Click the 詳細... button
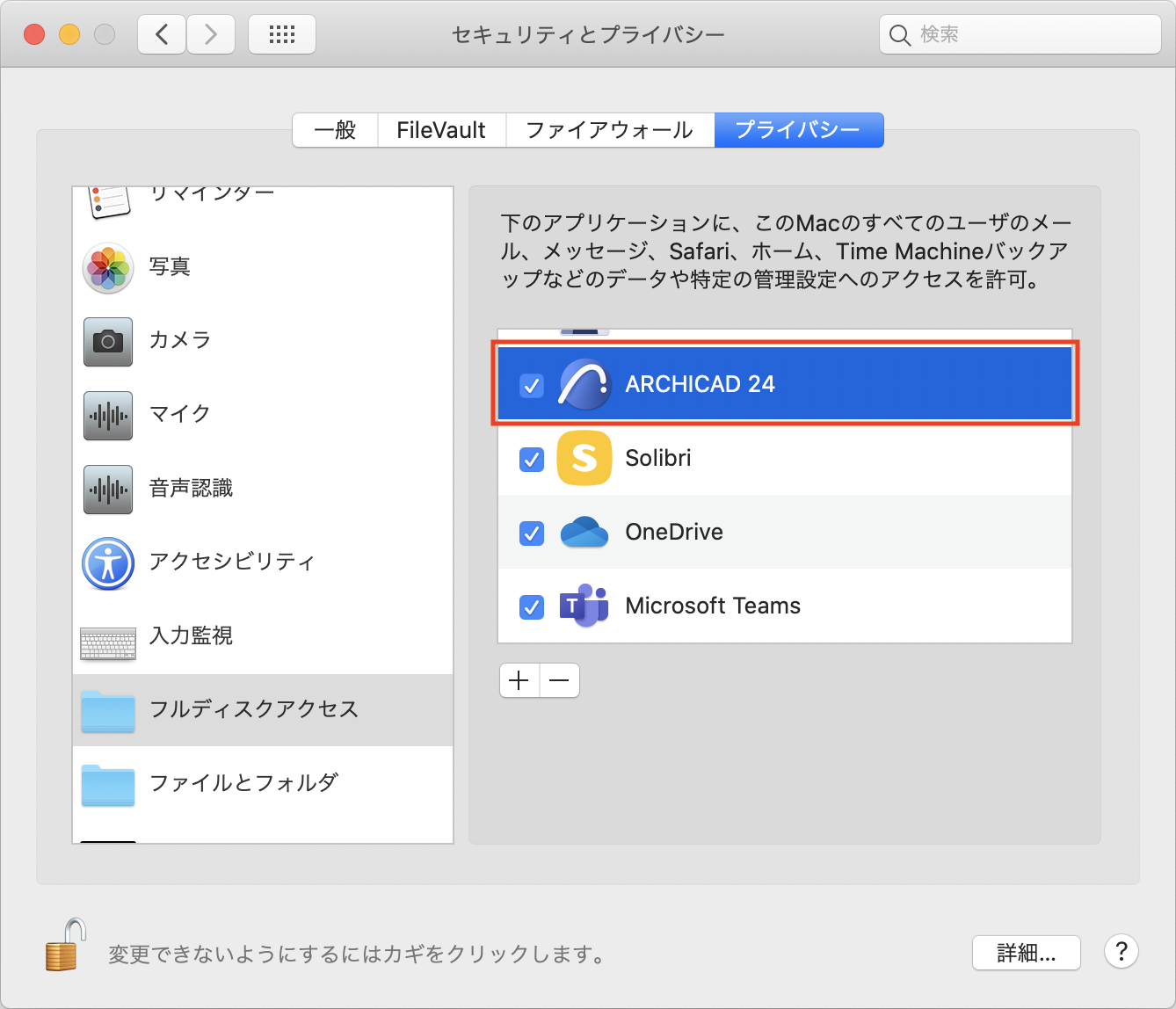Screen dimensions: 1176x1009 coord(1026,953)
